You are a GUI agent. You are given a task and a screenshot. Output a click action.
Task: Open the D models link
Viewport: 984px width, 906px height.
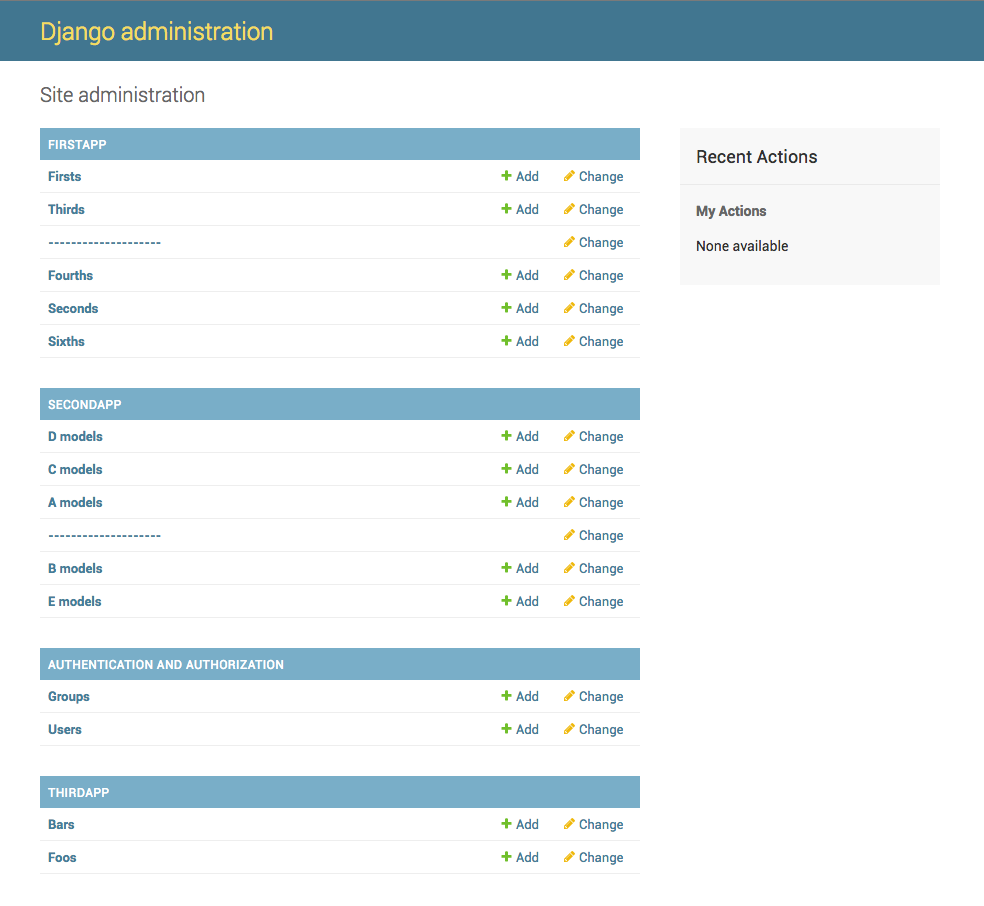tap(75, 436)
